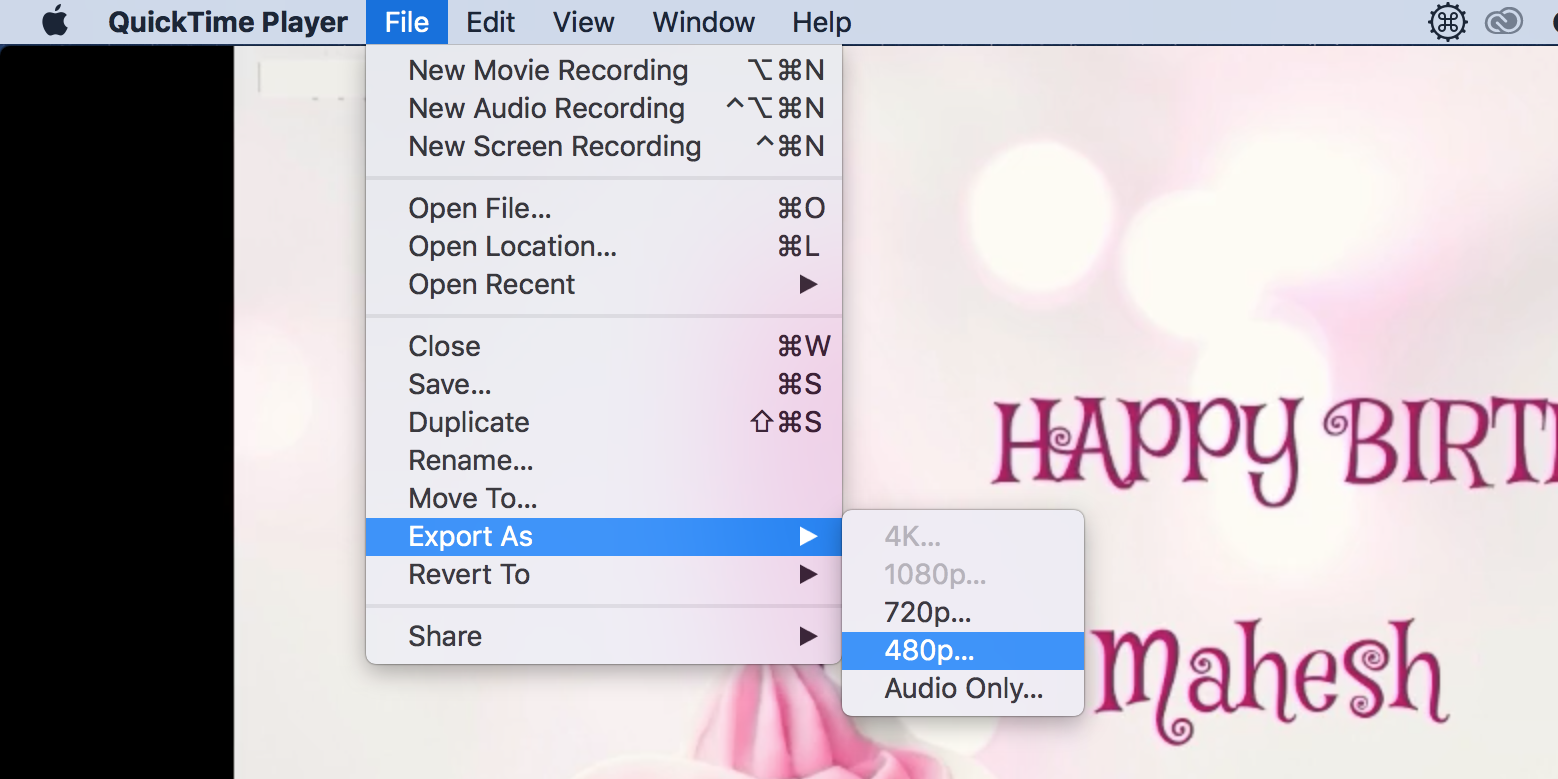Image resolution: width=1558 pixels, height=779 pixels.
Task: Open the Window menu
Action: [x=703, y=21]
